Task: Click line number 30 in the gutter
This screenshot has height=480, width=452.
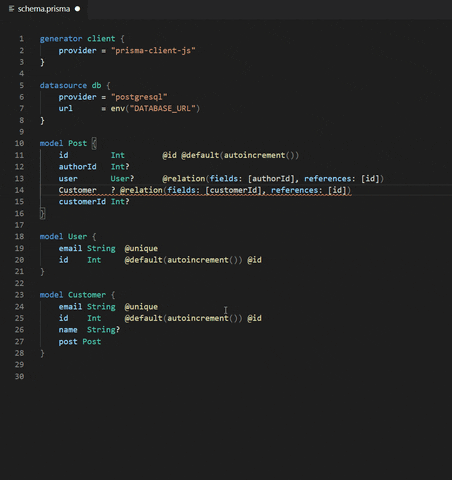Action: pyautogui.click(x=19, y=376)
